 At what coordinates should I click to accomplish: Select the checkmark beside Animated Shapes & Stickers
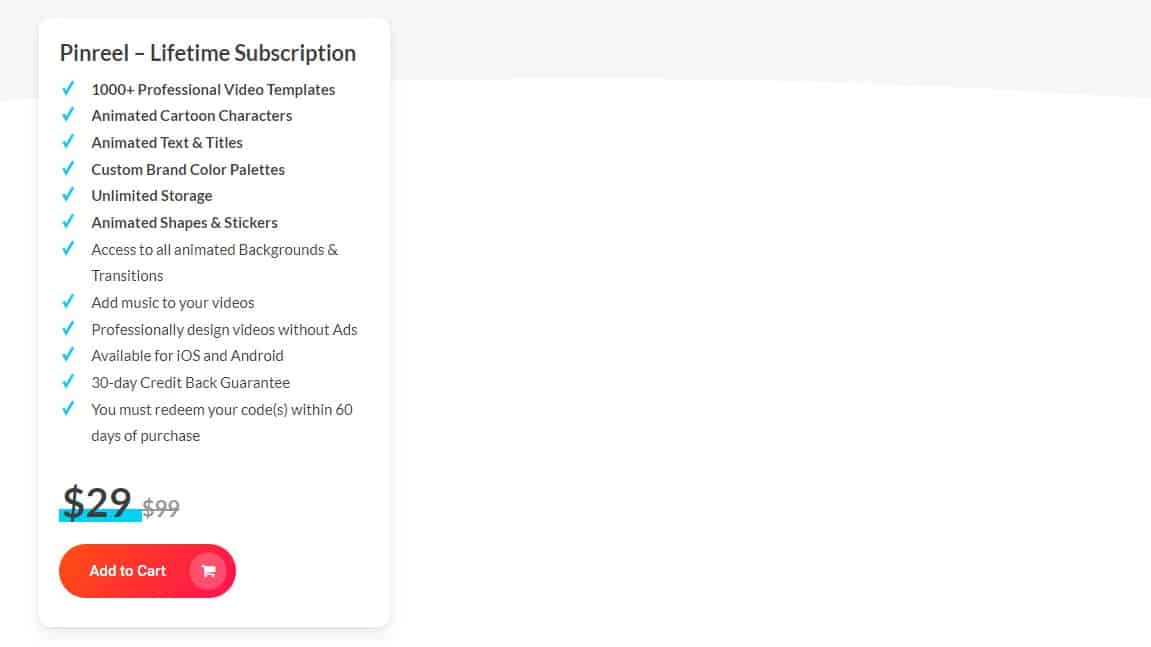click(68, 221)
